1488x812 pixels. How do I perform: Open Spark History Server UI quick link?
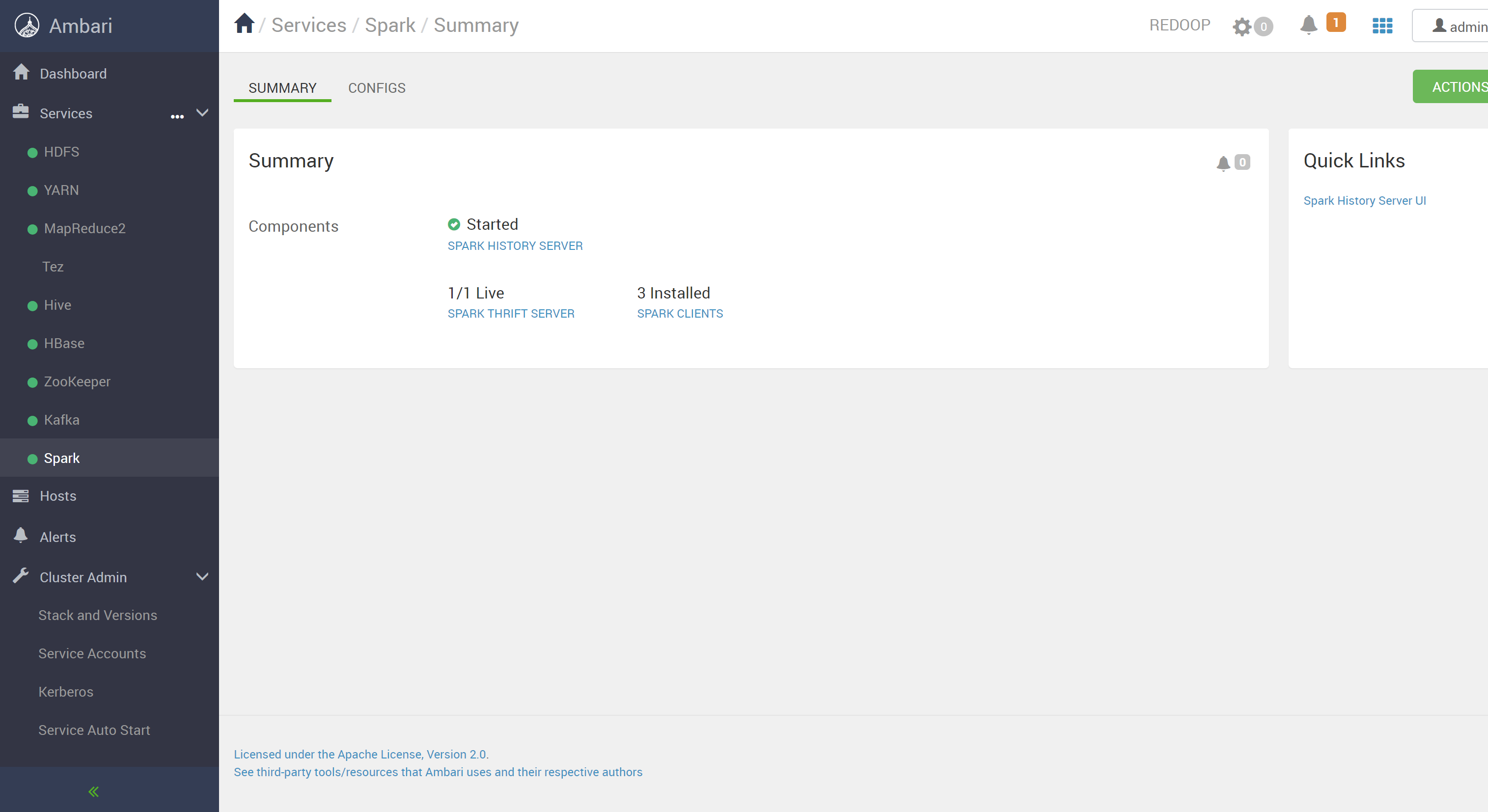click(x=1364, y=200)
